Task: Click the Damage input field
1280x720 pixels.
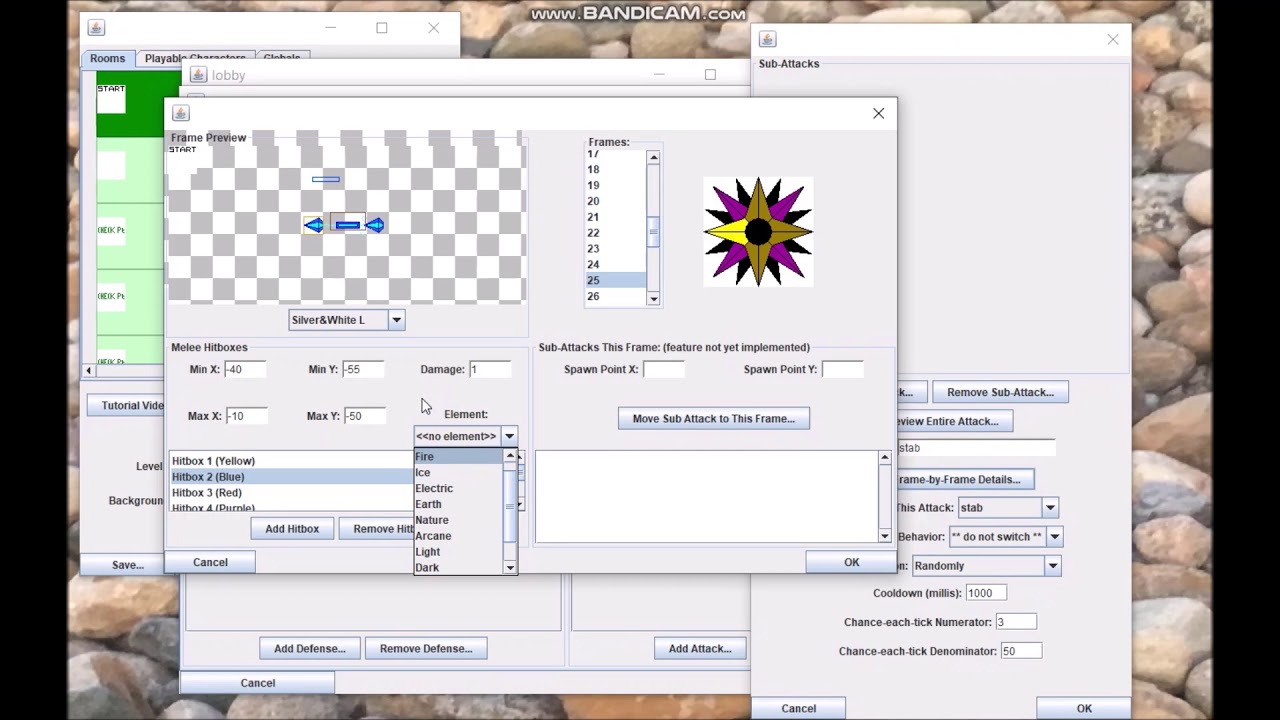Action: click(x=490, y=369)
